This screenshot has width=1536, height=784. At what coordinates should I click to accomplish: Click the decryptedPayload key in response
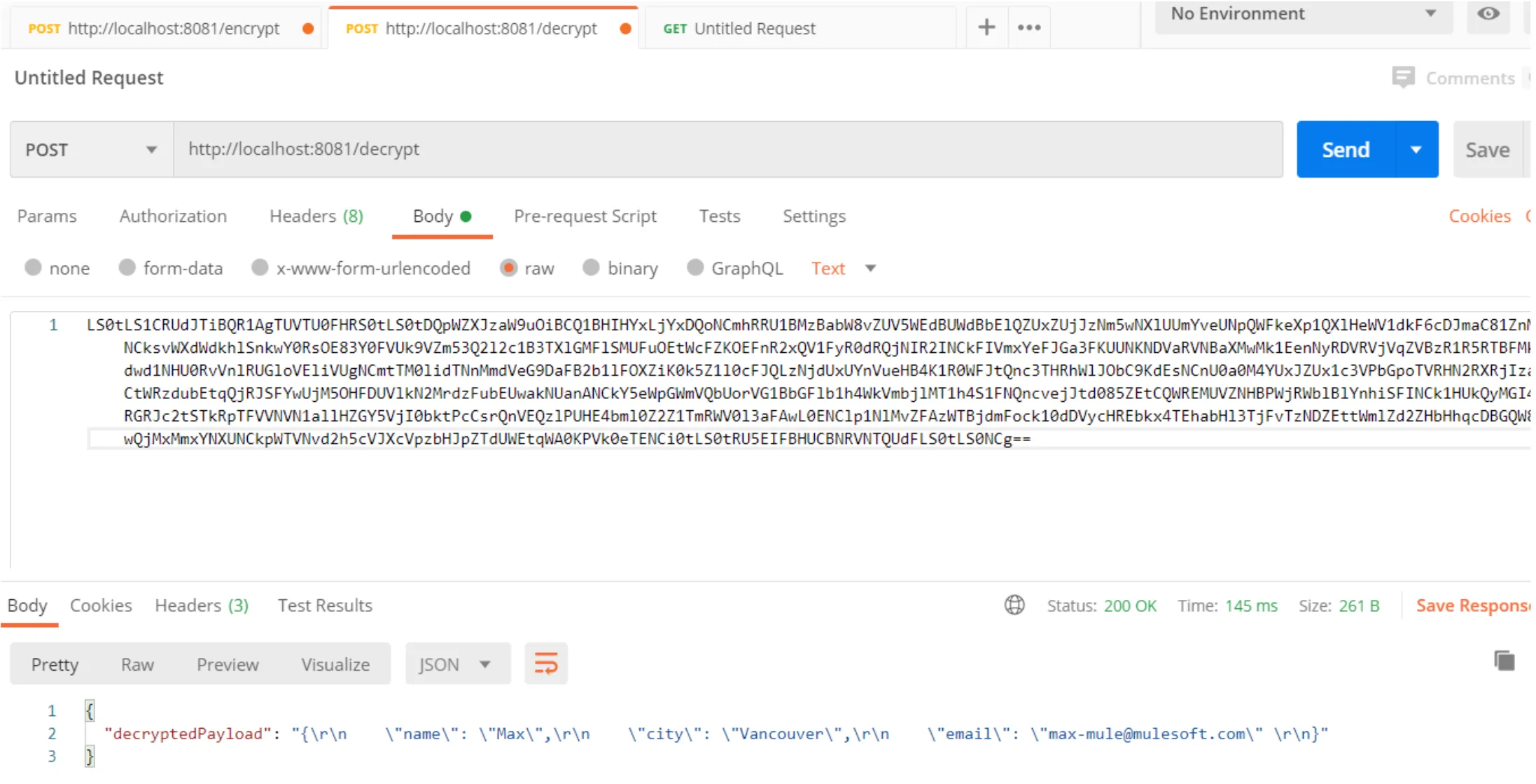pyautogui.click(x=188, y=733)
